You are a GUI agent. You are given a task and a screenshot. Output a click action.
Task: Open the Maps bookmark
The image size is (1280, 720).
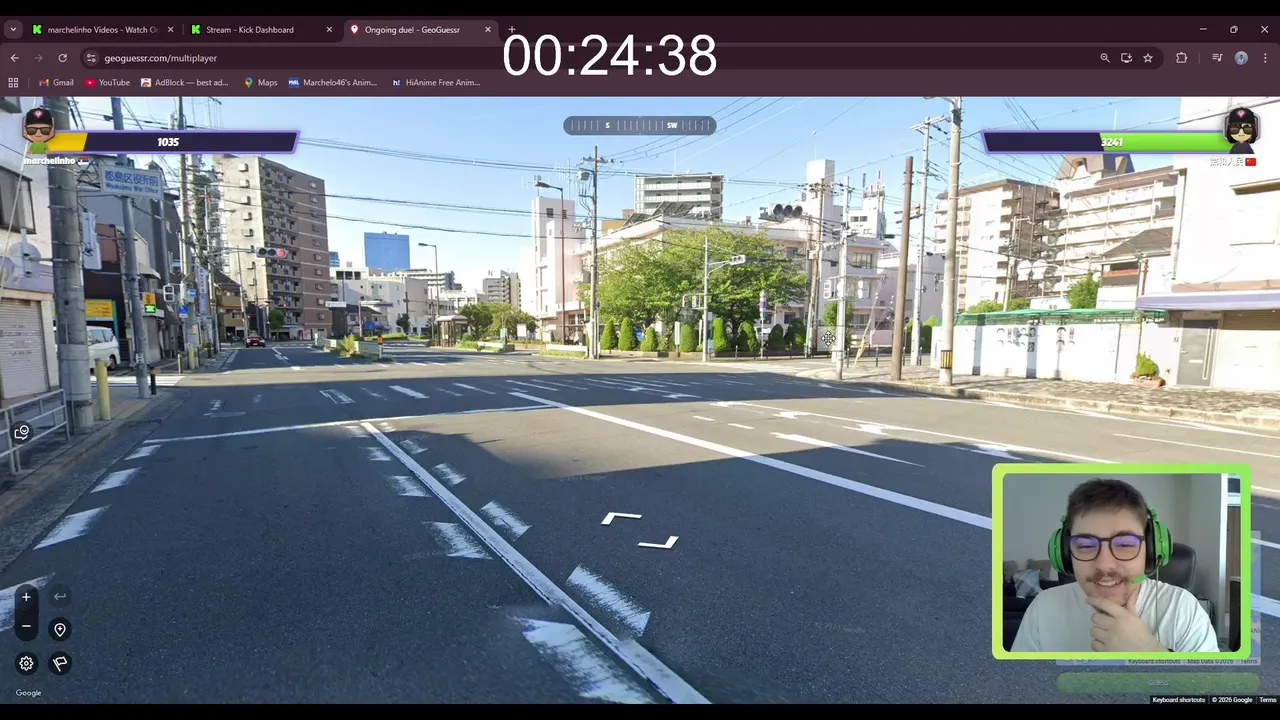[260, 83]
